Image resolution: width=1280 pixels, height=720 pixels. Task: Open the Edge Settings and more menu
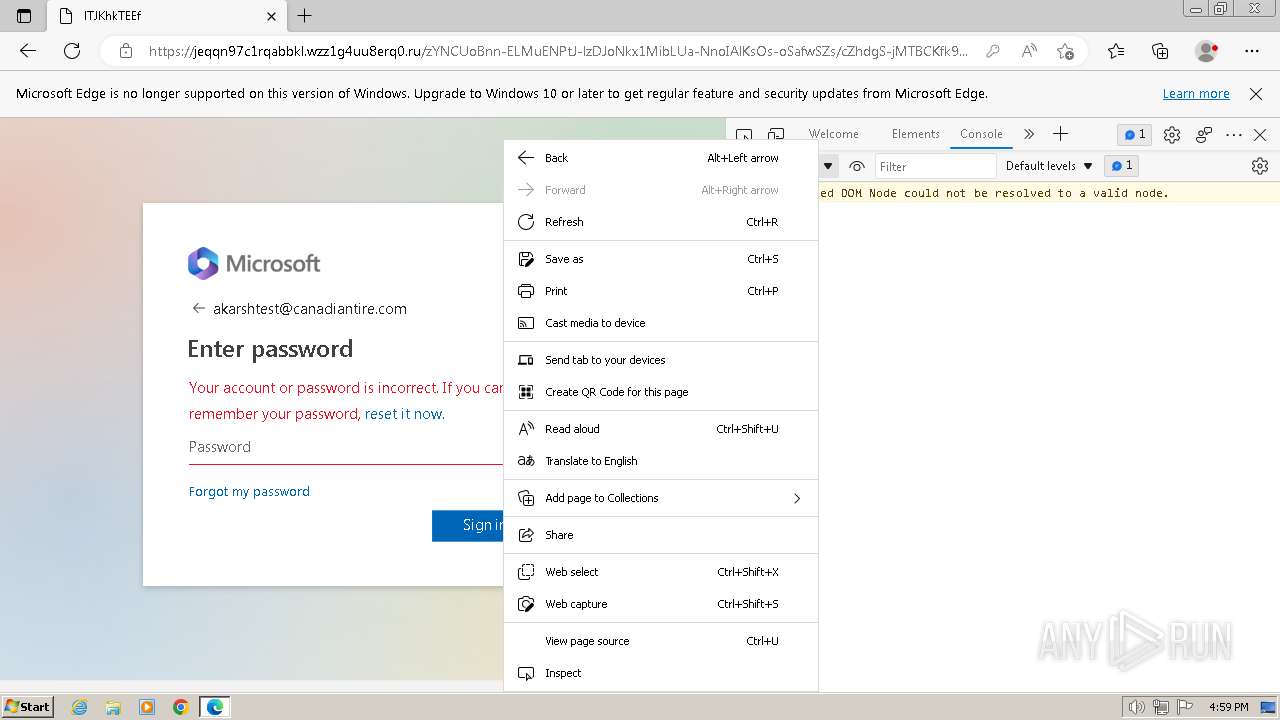pyautogui.click(x=1252, y=51)
